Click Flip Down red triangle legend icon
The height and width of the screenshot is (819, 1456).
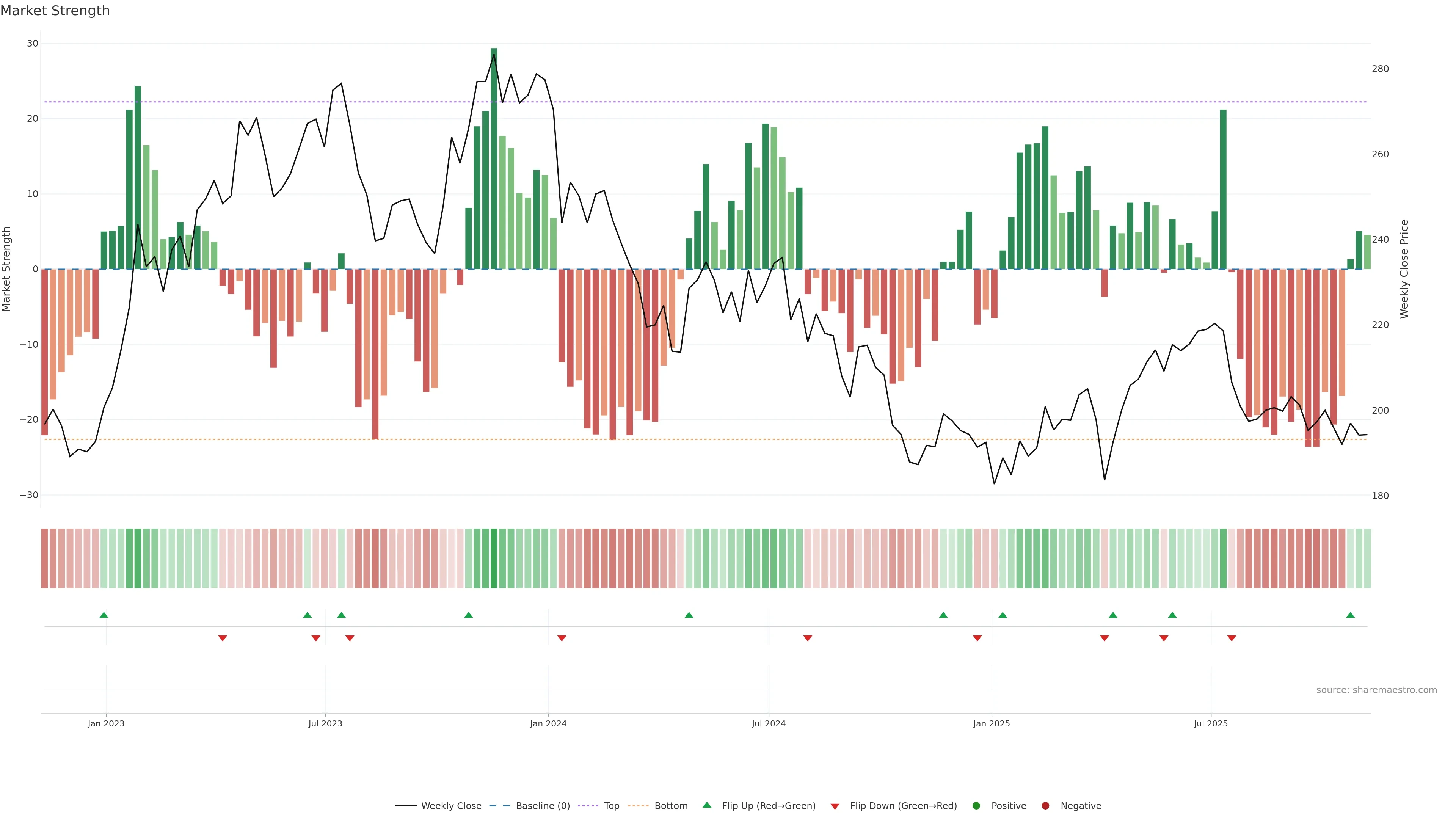(835, 806)
